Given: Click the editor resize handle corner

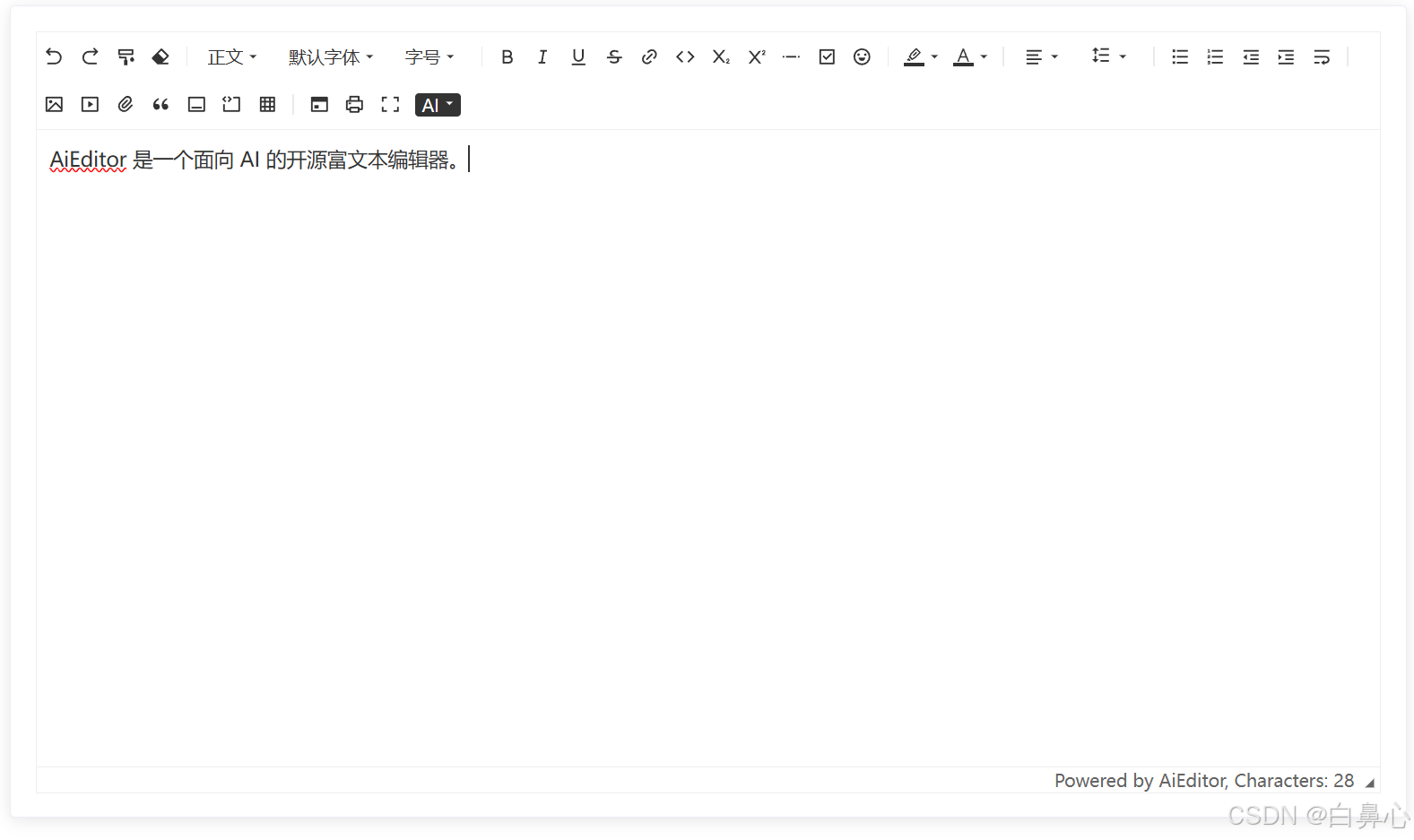Looking at the screenshot, I should 1370,783.
